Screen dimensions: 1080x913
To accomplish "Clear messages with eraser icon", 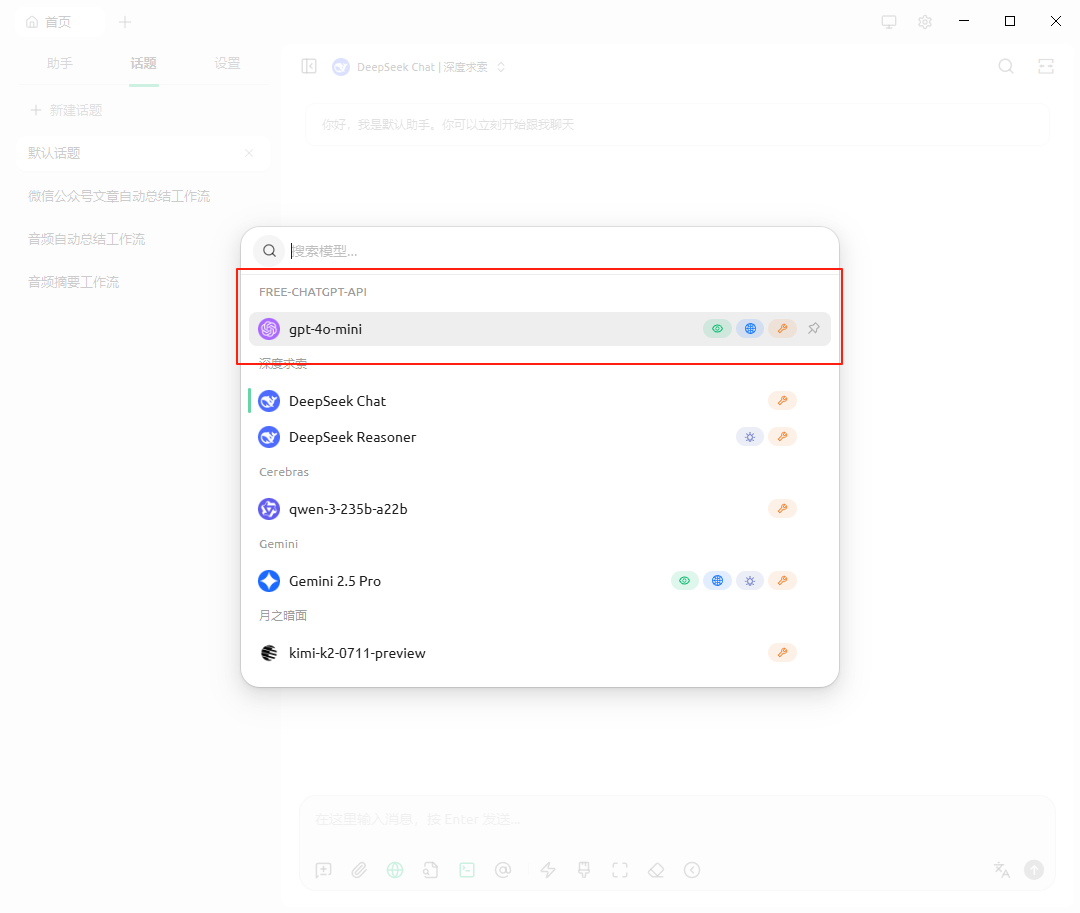I will coord(656,870).
